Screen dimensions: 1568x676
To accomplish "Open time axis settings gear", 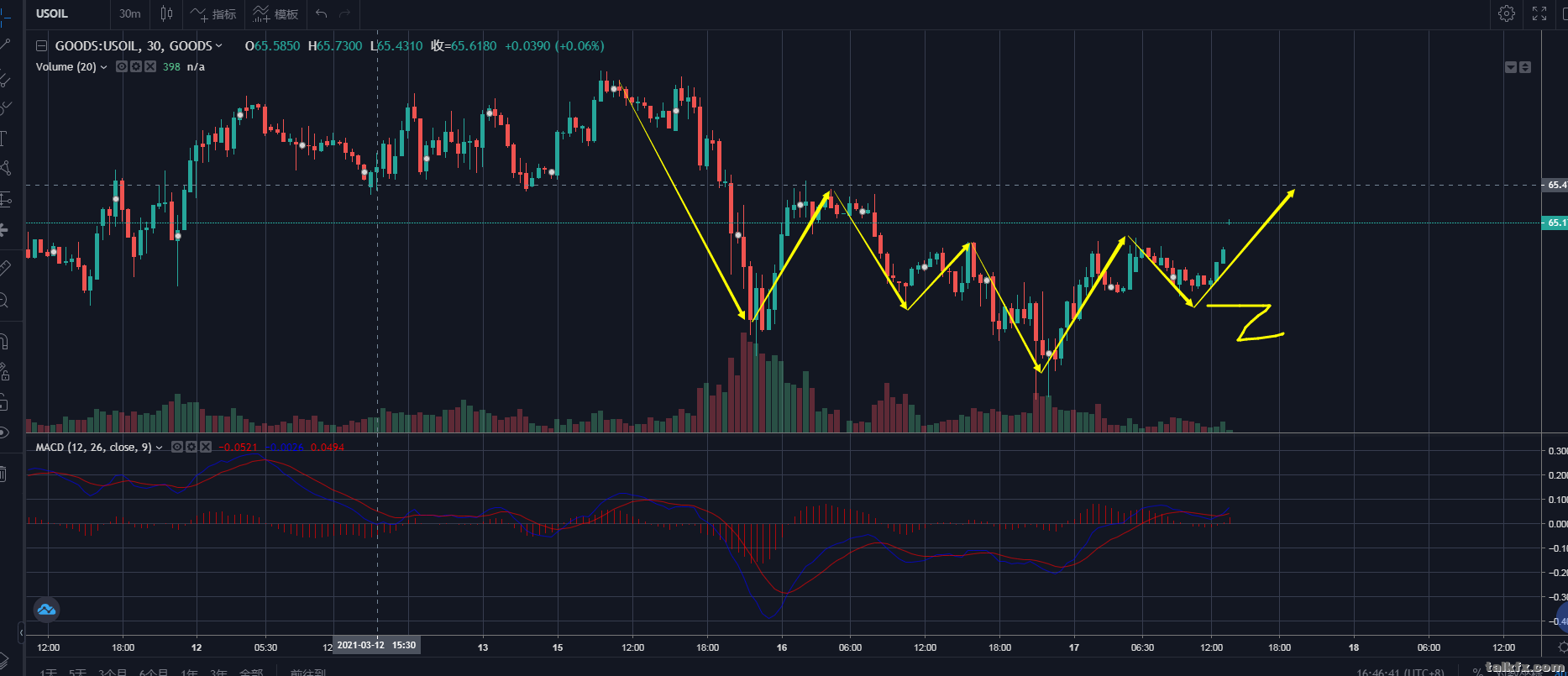I will coord(1561,647).
